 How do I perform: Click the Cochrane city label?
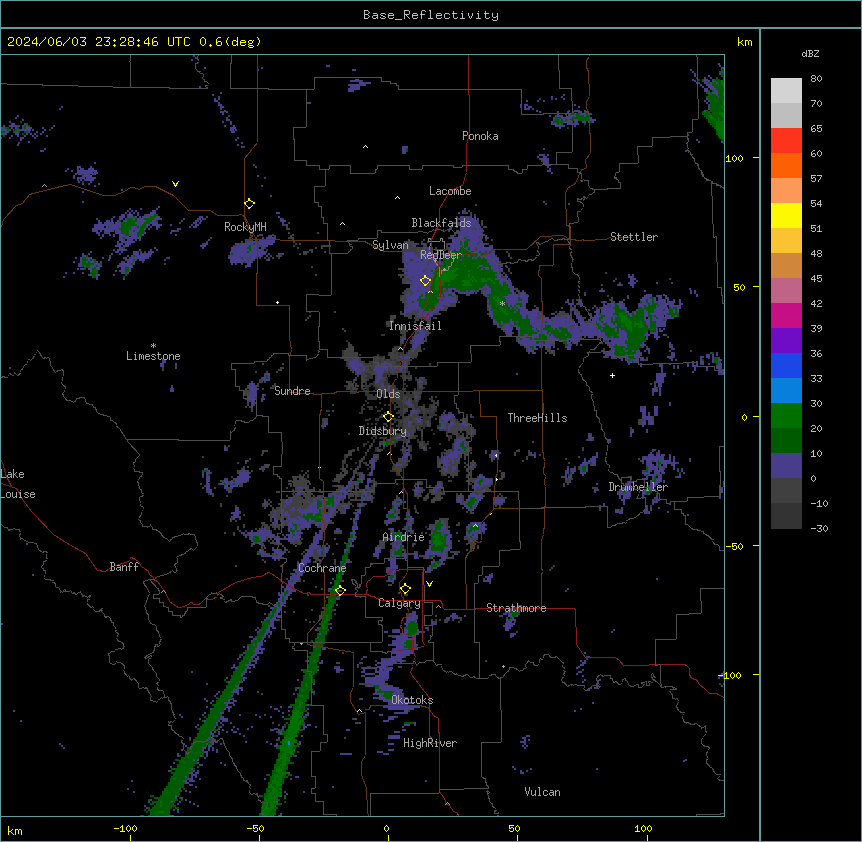click(322, 568)
